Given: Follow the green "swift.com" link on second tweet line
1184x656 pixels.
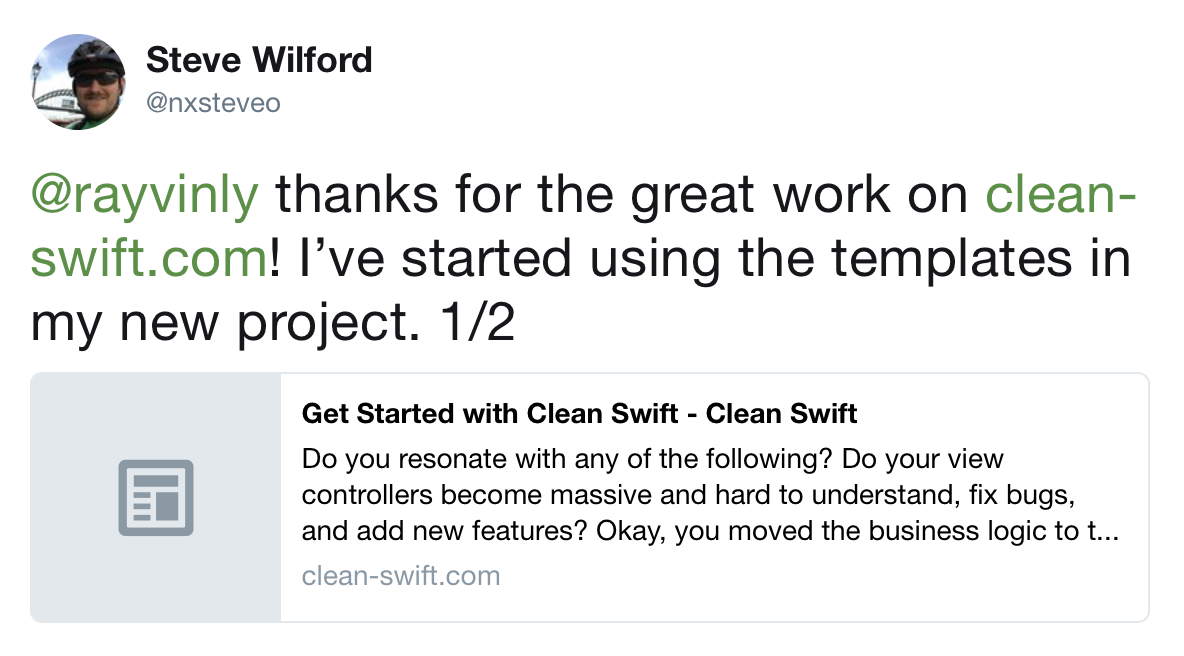Looking at the screenshot, I should point(148,259).
